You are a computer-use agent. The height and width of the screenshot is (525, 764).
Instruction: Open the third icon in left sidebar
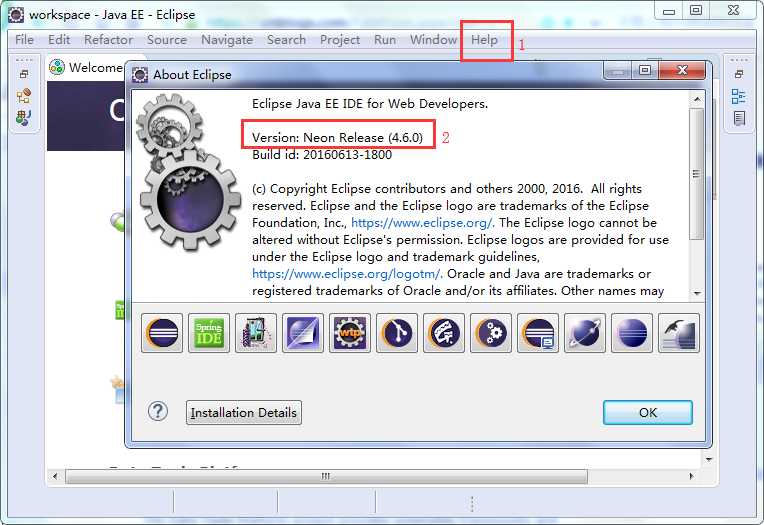(23, 117)
